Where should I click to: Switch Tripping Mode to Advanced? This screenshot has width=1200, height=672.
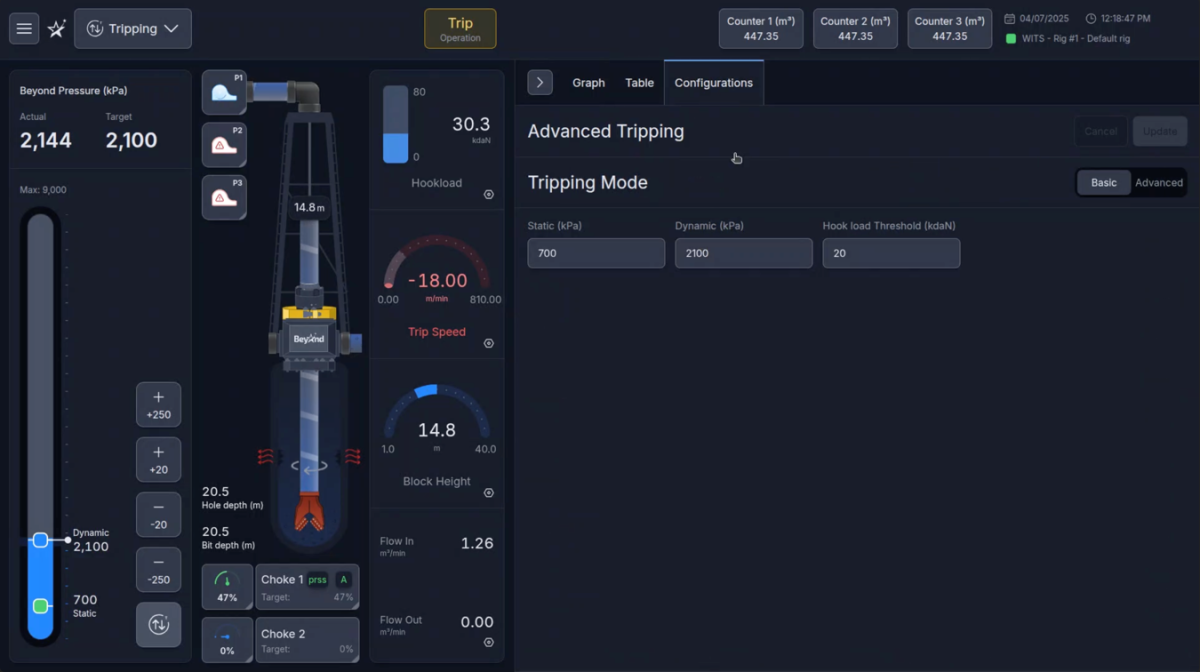(1158, 183)
